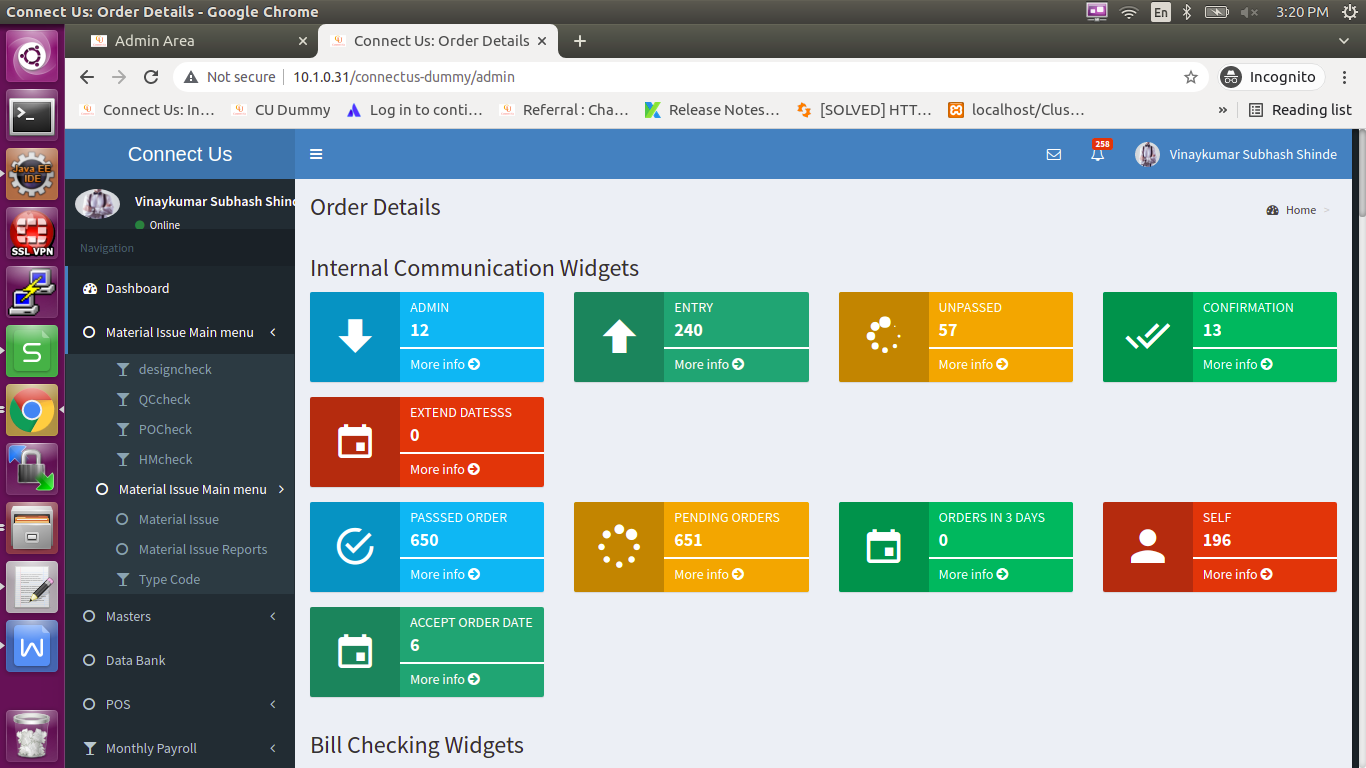Open the Java EE IDE launcher icon
Image resolution: width=1366 pixels, height=768 pixels.
tap(32, 174)
